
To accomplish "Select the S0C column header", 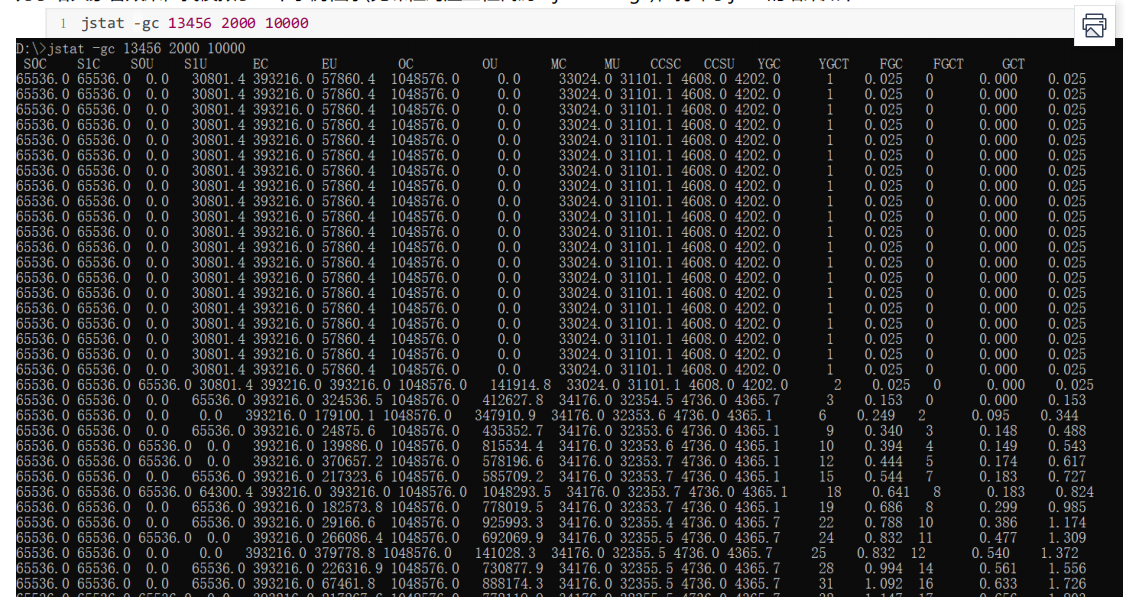I will click(x=35, y=64).
